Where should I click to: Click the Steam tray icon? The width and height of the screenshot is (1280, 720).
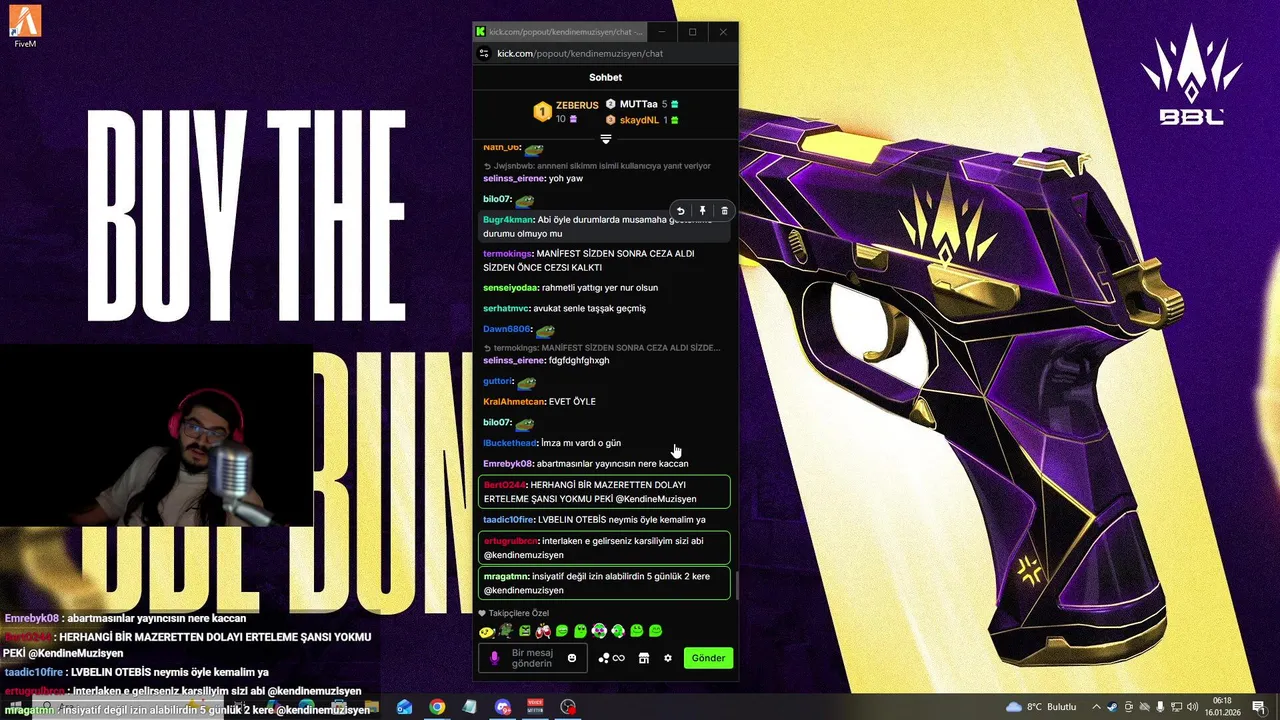(x=1113, y=707)
